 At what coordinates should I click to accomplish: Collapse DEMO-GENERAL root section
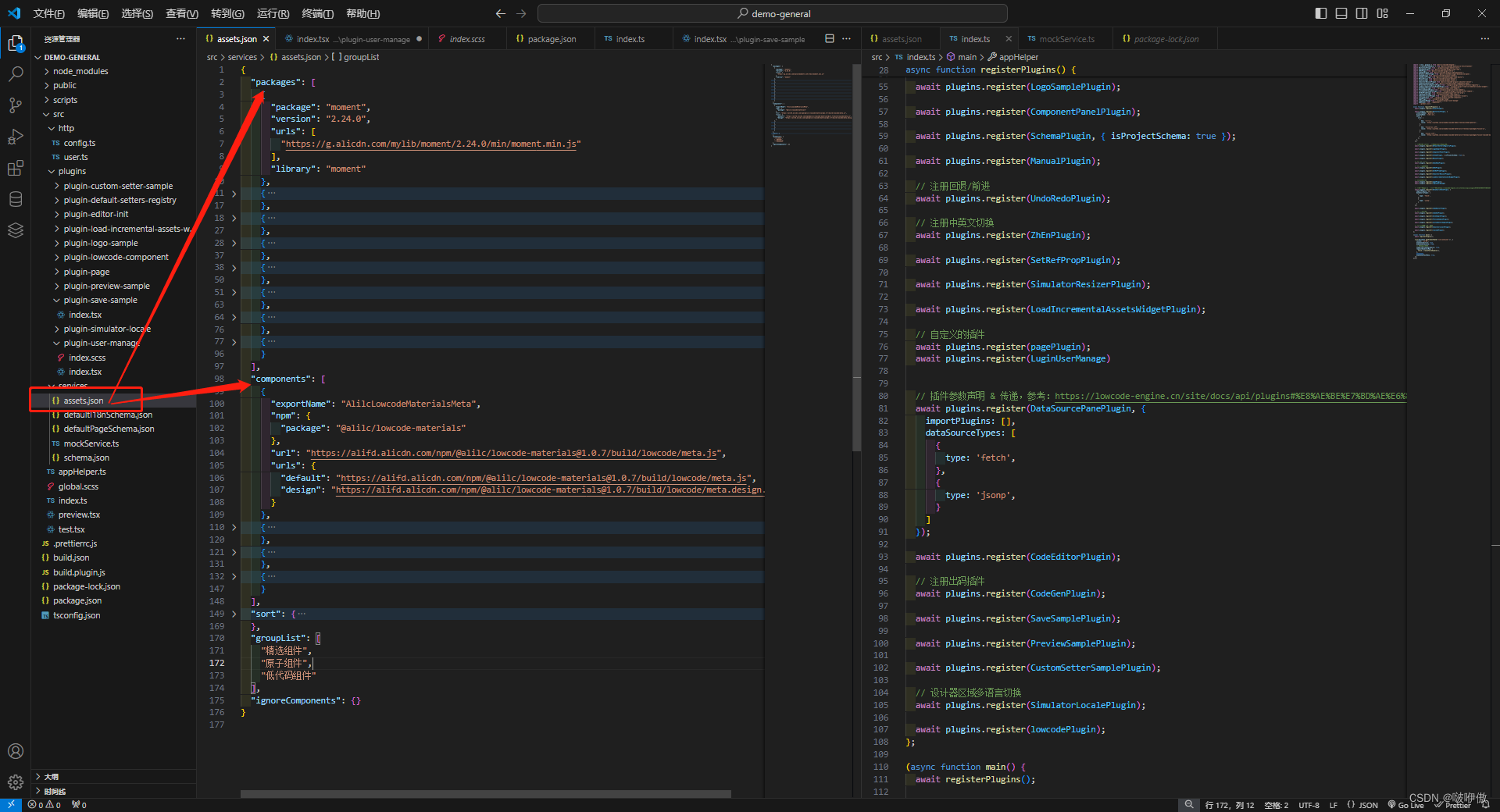(72, 57)
